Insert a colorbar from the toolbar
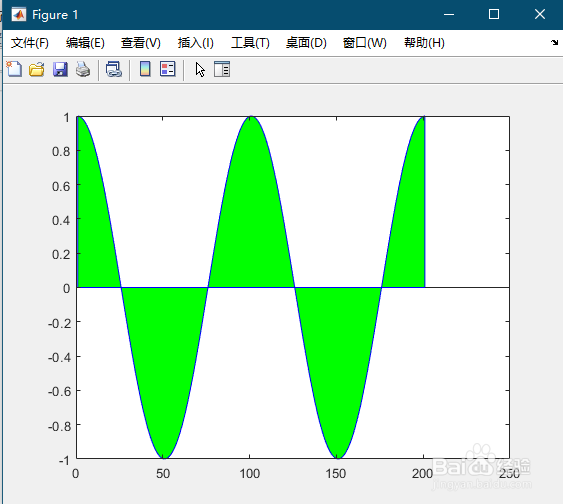This screenshot has width=563, height=504. click(145, 69)
